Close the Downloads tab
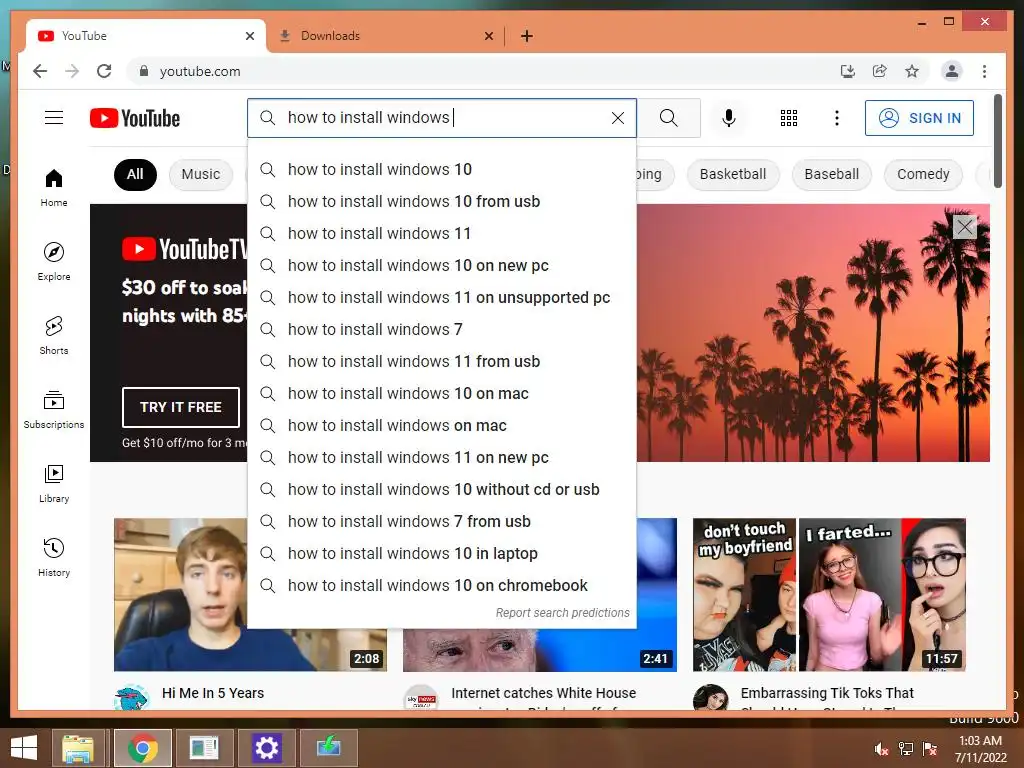 pos(488,36)
